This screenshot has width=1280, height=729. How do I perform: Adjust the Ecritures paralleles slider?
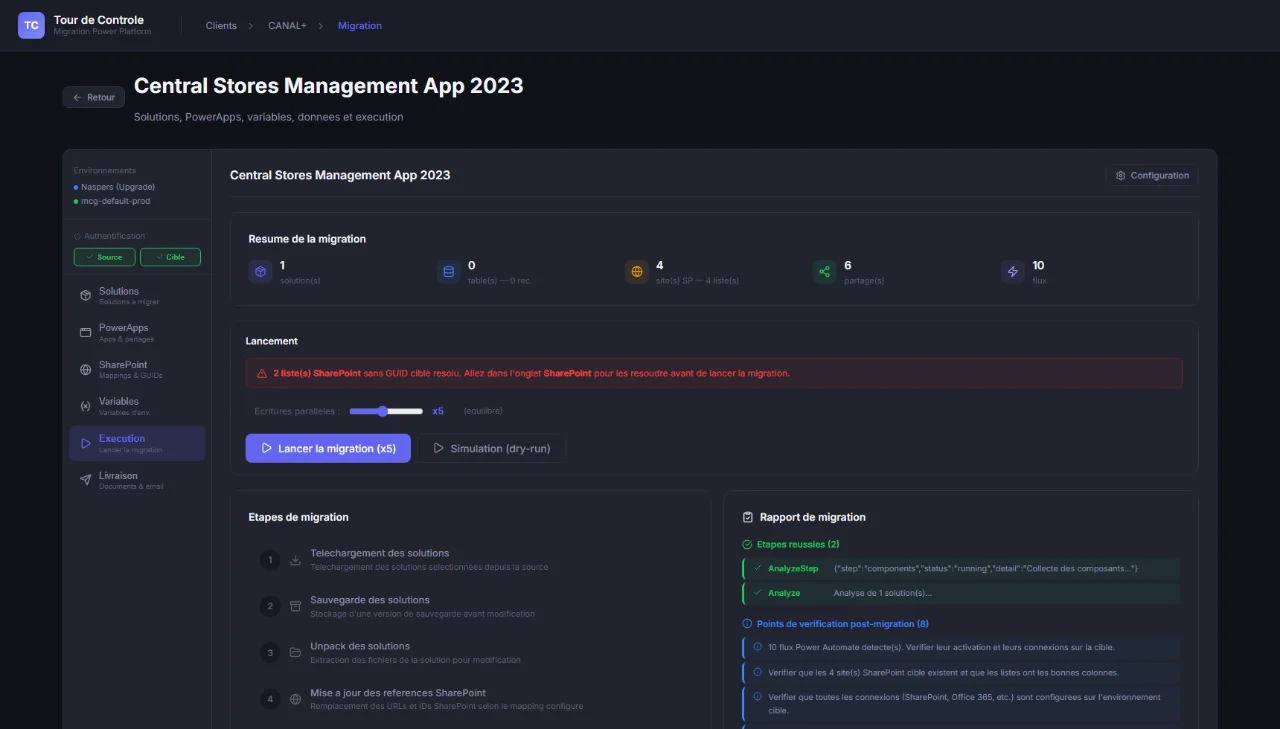click(x=386, y=411)
